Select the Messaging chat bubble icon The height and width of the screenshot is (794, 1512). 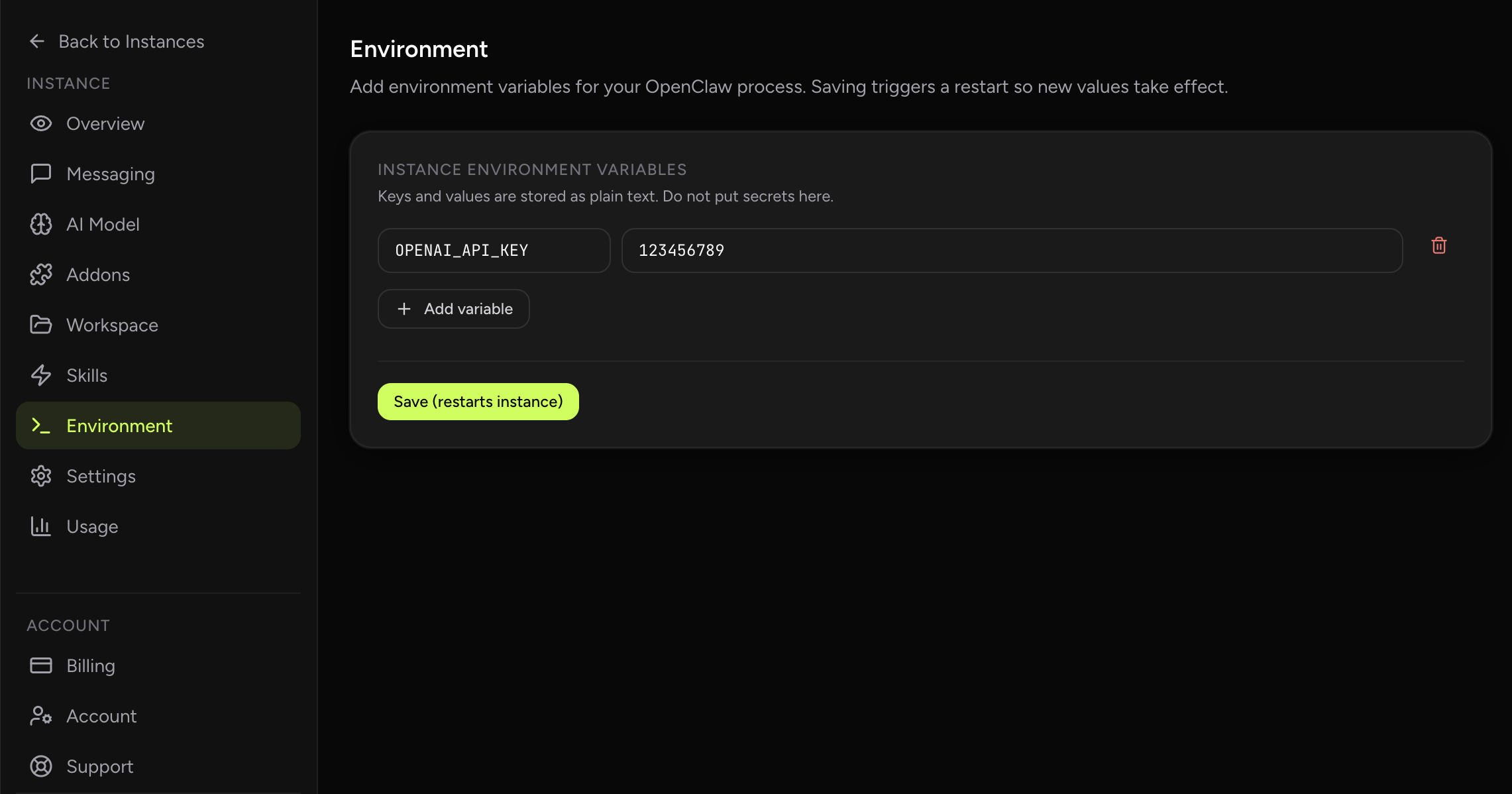point(40,174)
